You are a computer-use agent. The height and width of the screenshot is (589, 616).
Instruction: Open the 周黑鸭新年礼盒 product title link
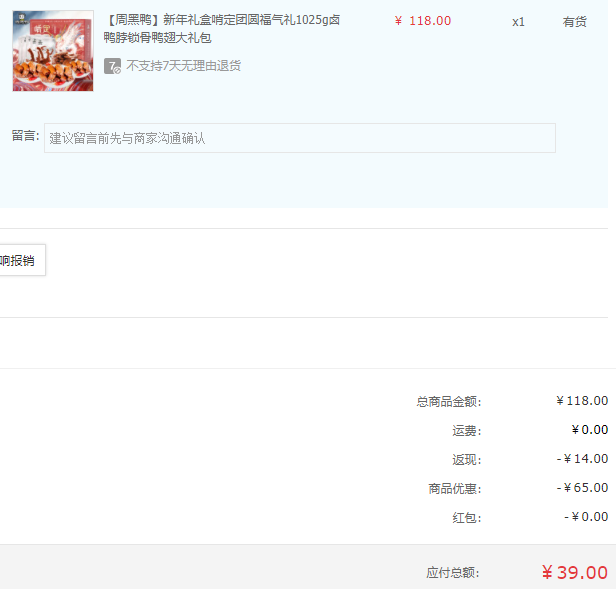222,29
